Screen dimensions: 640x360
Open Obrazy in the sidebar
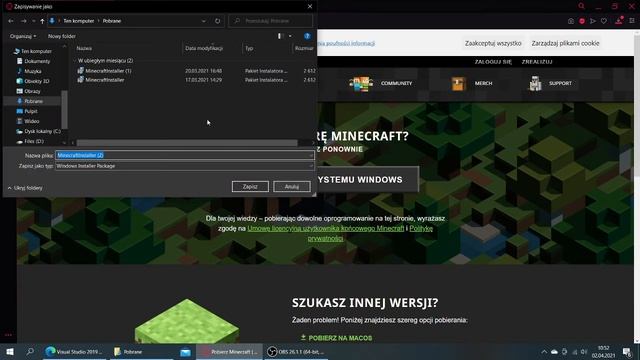pyautogui.click(x=28, y=91)
